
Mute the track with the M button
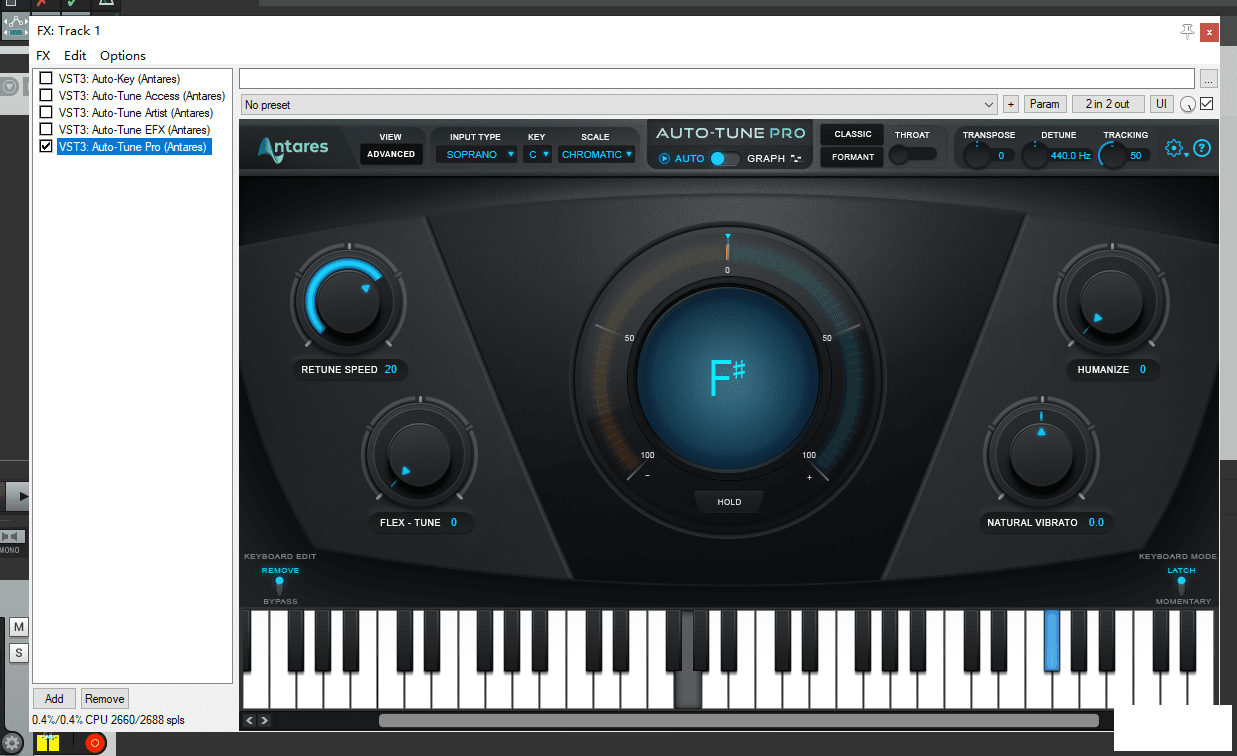click(19, 627)
